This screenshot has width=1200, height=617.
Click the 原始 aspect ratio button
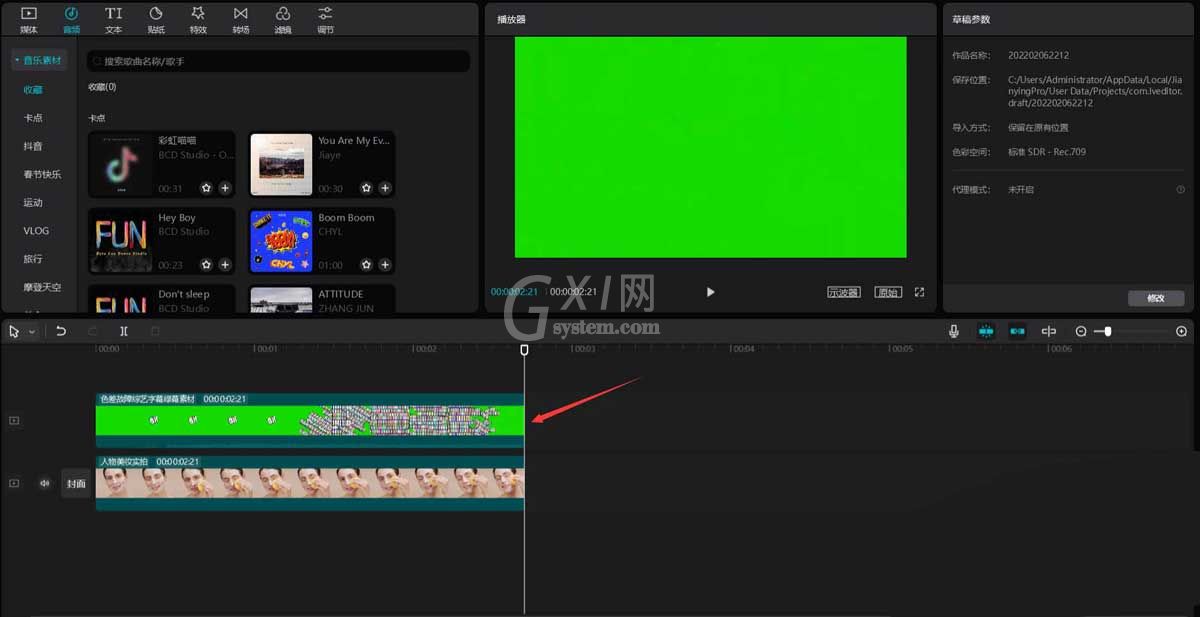(887, 292)
